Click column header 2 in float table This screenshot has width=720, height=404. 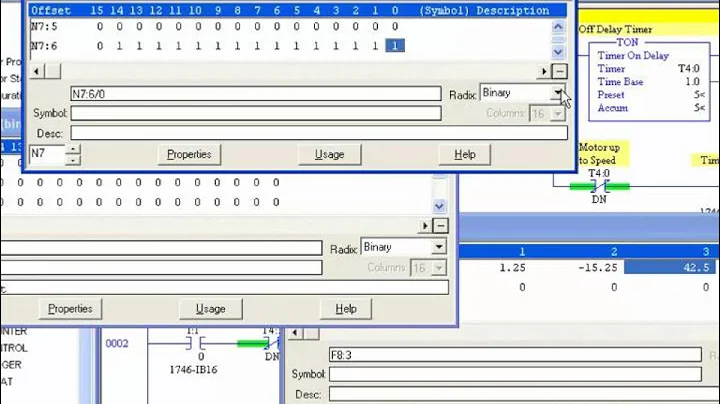[614, 251]
